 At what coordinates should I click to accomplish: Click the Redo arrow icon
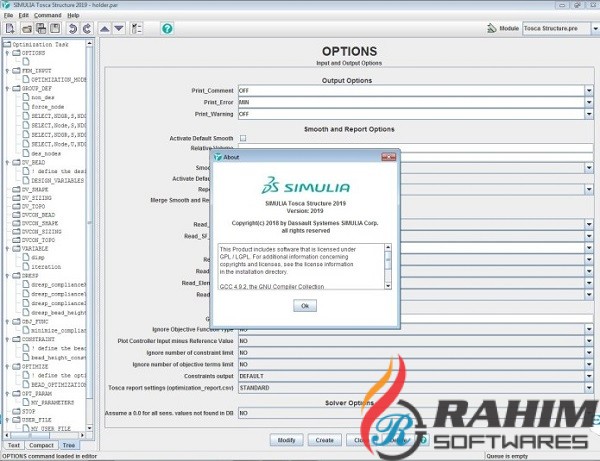point(87,28)
